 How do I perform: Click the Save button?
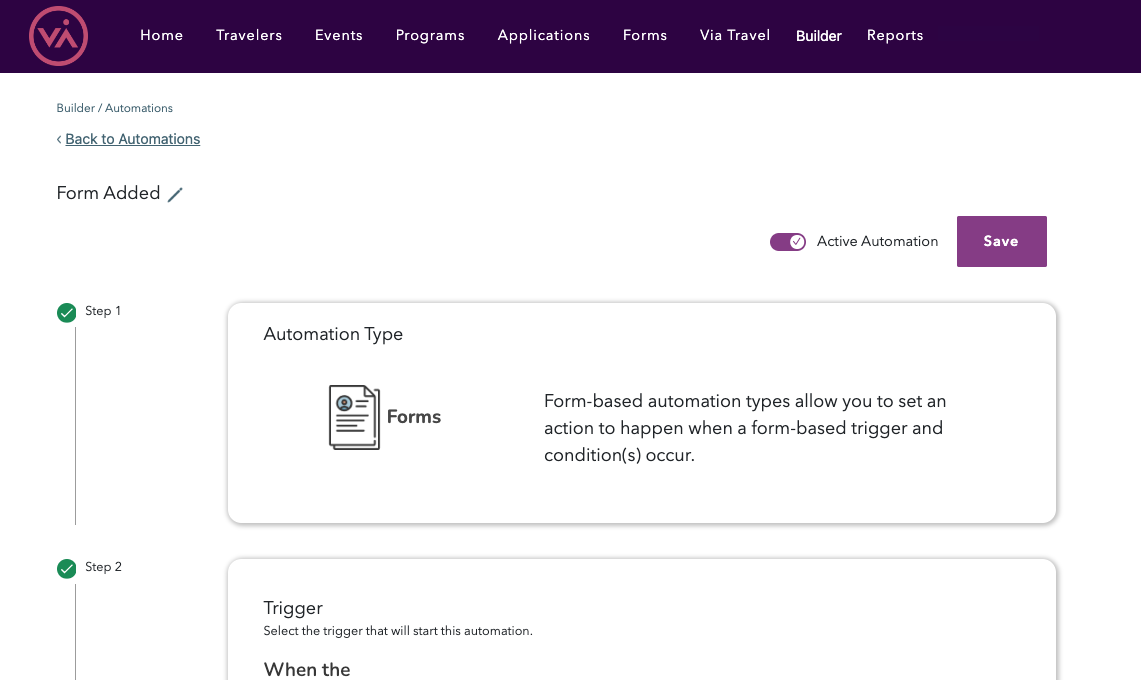[1001, 241]
